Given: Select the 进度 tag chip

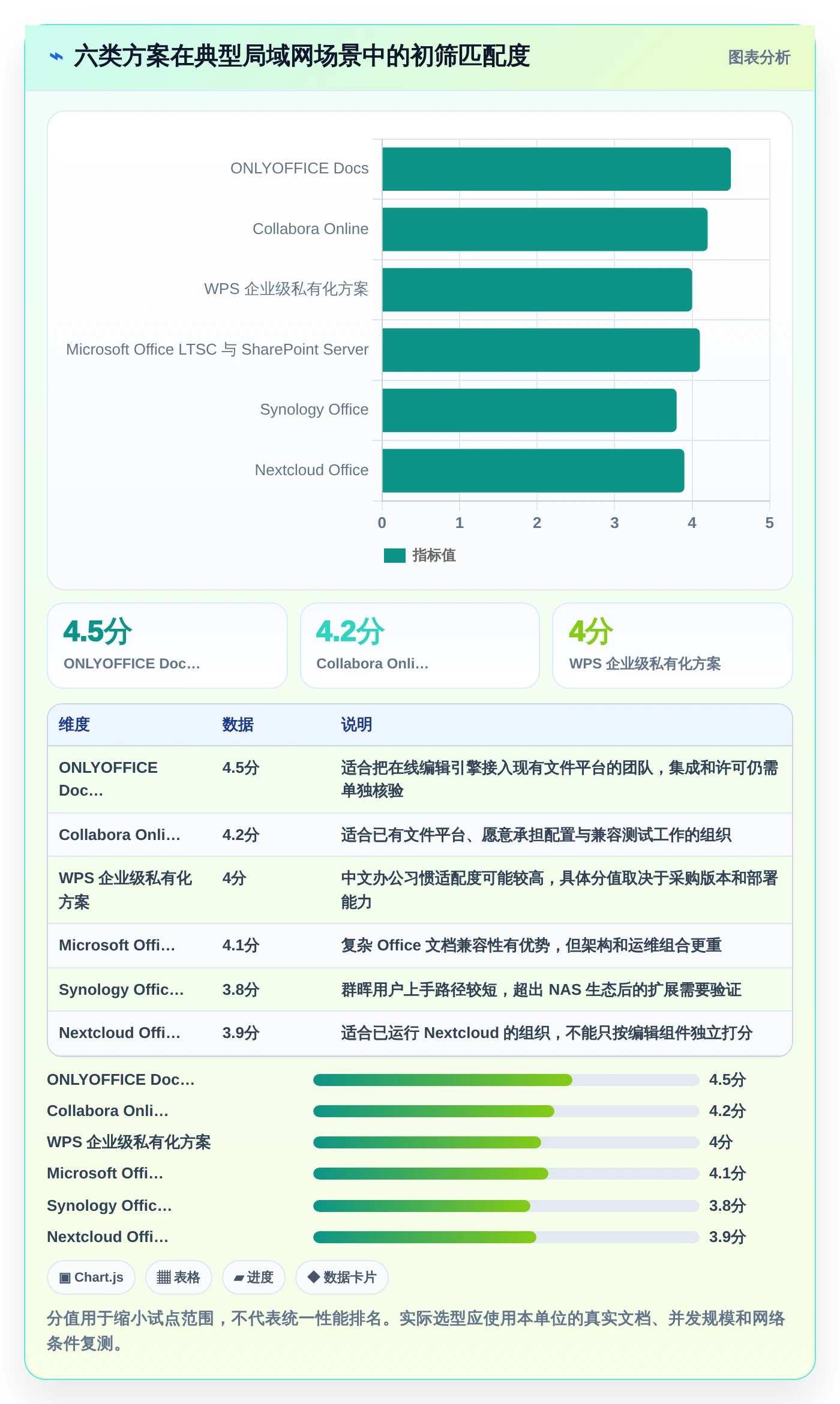Looking at the screenshot, I should point(254,1277).
